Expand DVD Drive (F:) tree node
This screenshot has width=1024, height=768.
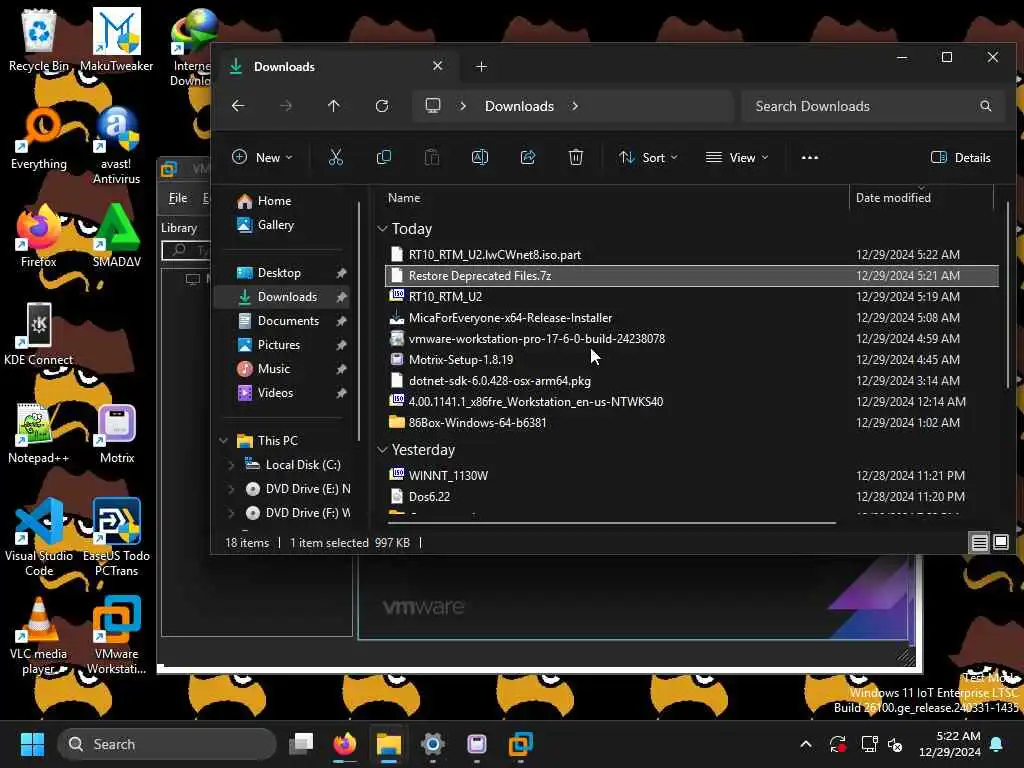231,513
